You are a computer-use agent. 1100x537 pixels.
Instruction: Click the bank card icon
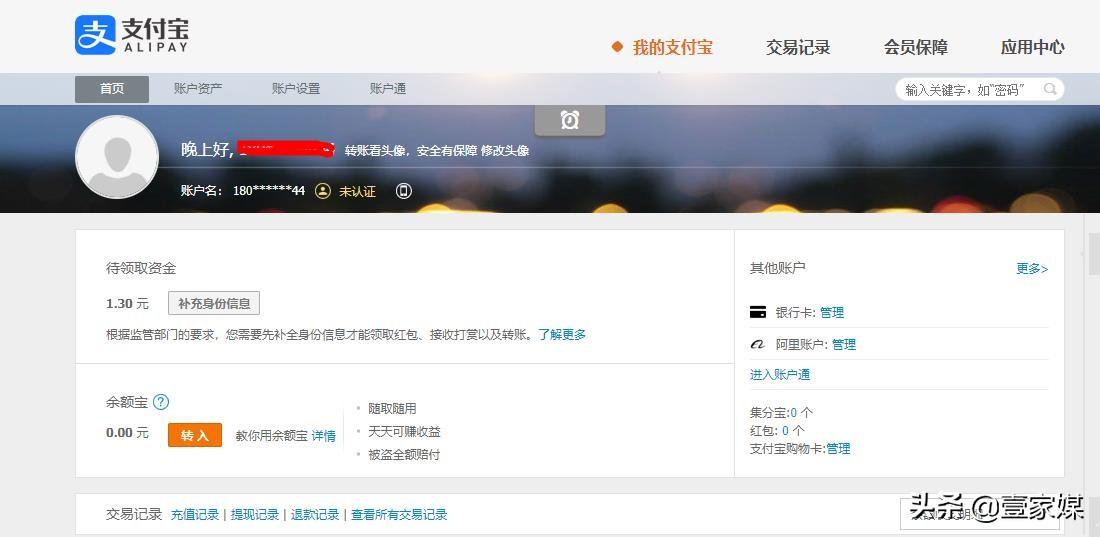tap(758, 312)
